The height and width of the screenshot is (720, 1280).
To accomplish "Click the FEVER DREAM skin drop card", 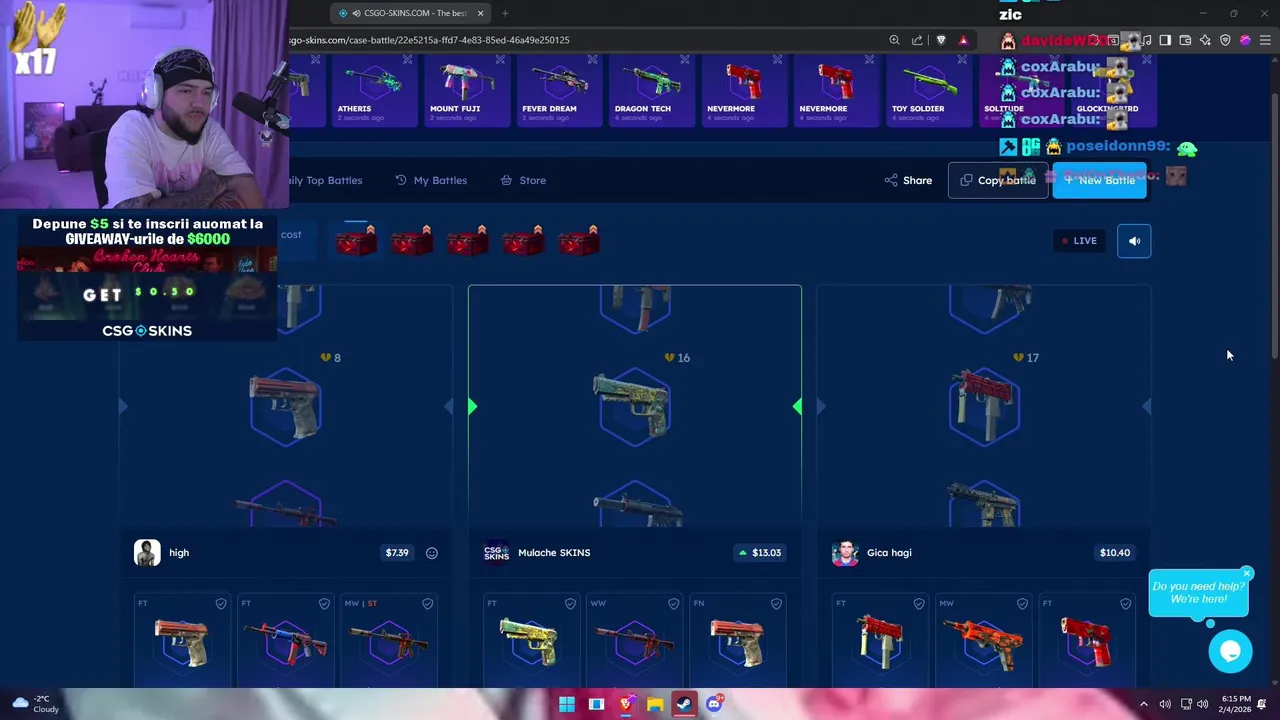I will tap(559, 90).
